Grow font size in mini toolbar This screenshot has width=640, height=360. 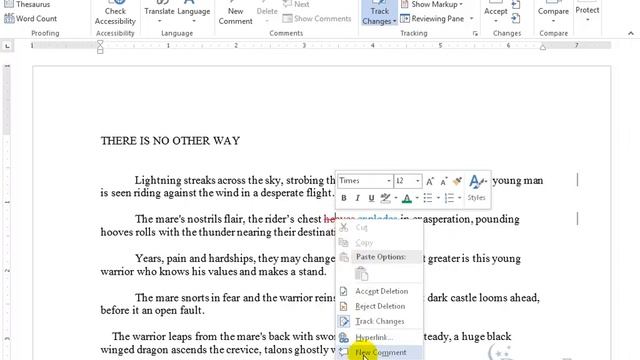pyautogui.click(x=430, y=181)
